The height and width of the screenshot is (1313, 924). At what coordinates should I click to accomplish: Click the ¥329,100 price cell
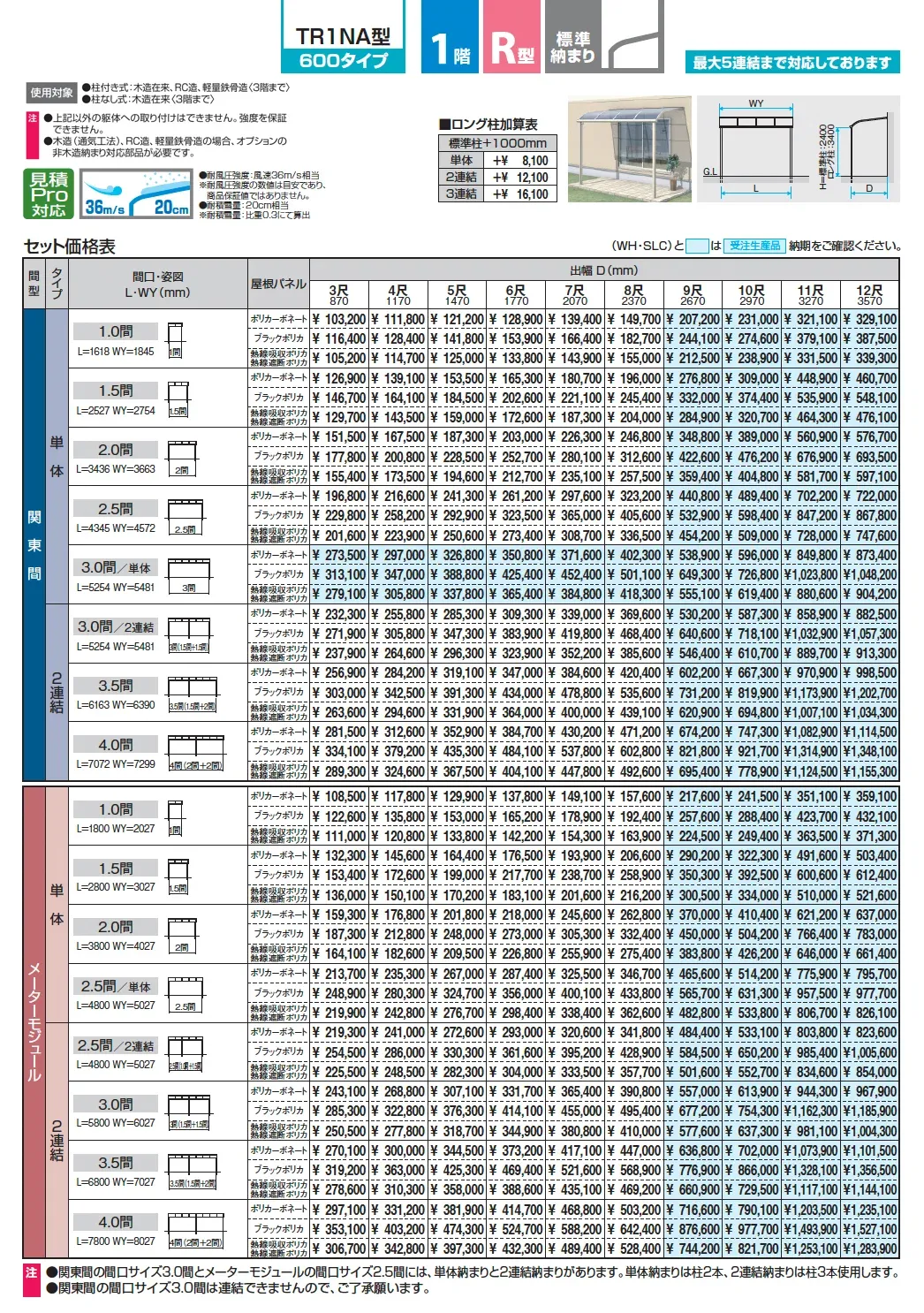click(870, 319)
